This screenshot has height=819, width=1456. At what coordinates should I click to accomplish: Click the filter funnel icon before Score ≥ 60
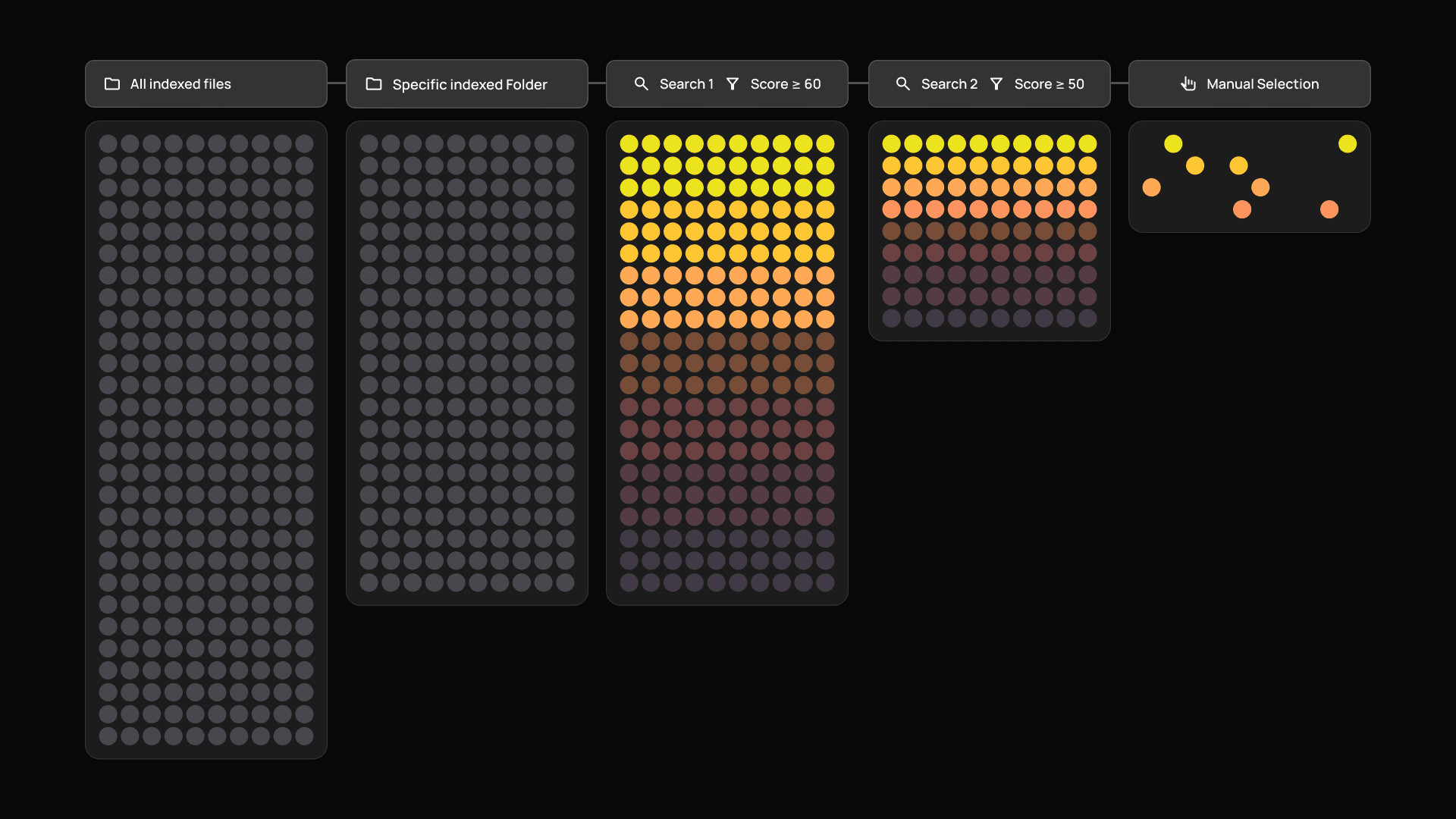tap(733, 84)
